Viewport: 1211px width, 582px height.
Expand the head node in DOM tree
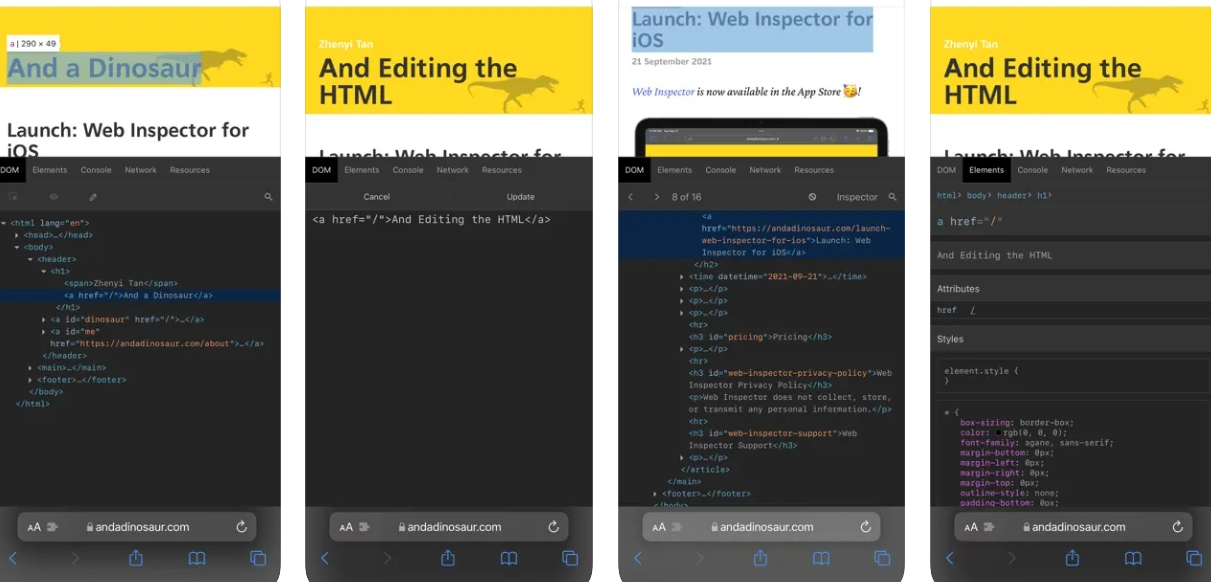coord(17,235)
